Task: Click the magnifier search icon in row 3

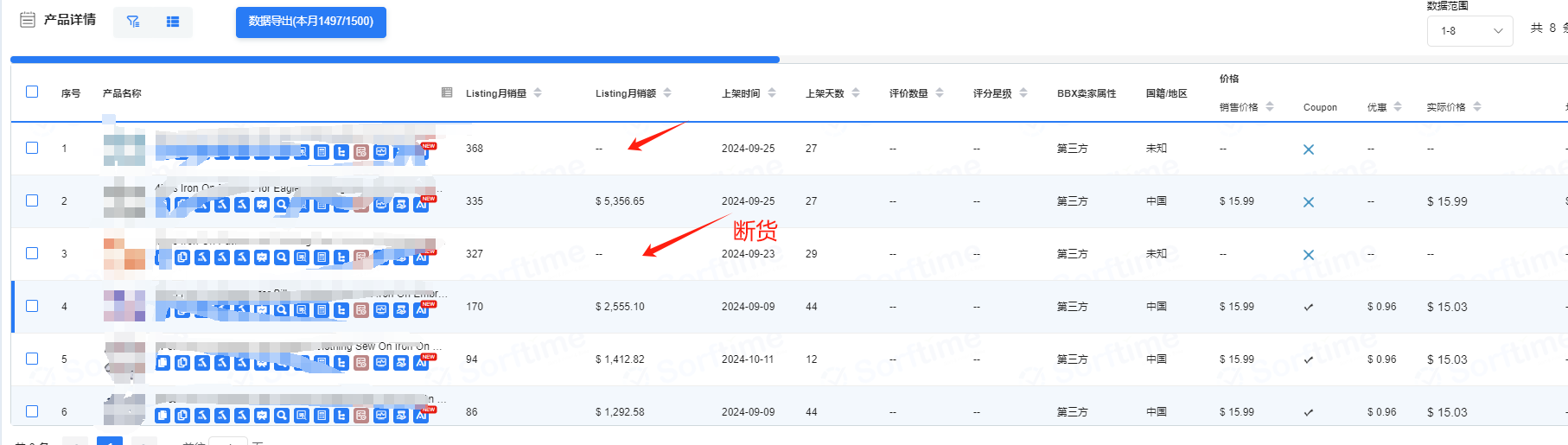Action: pos(282,257)
